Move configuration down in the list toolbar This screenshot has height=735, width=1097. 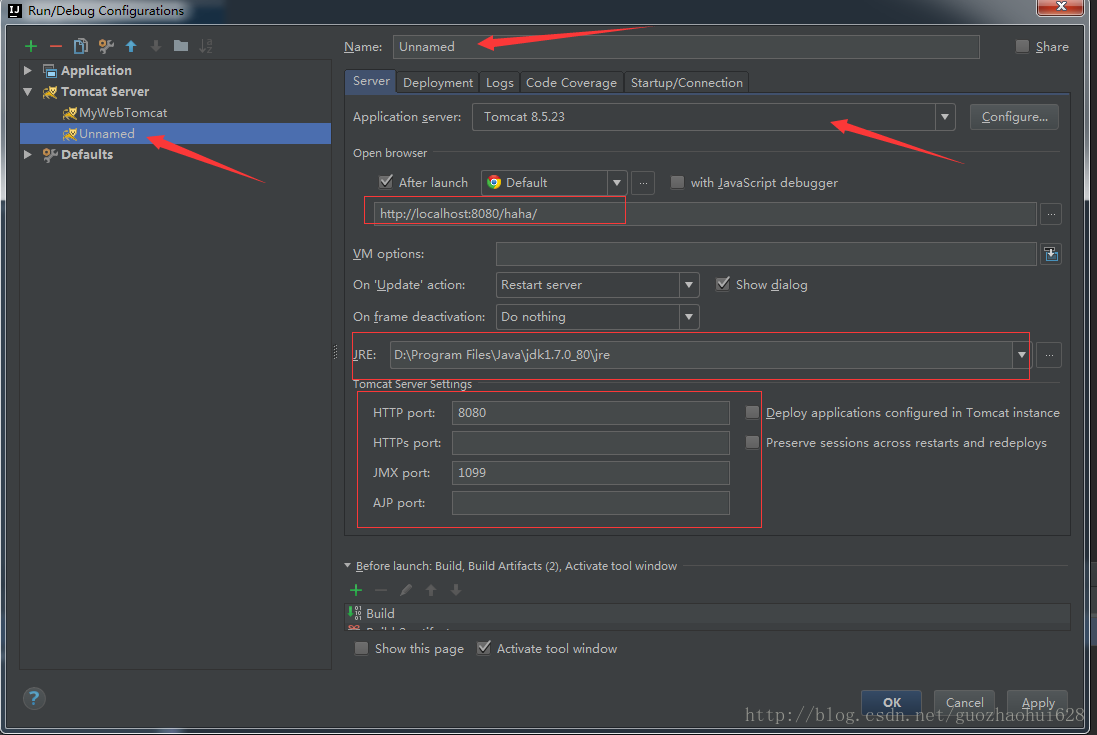(156, 46)
